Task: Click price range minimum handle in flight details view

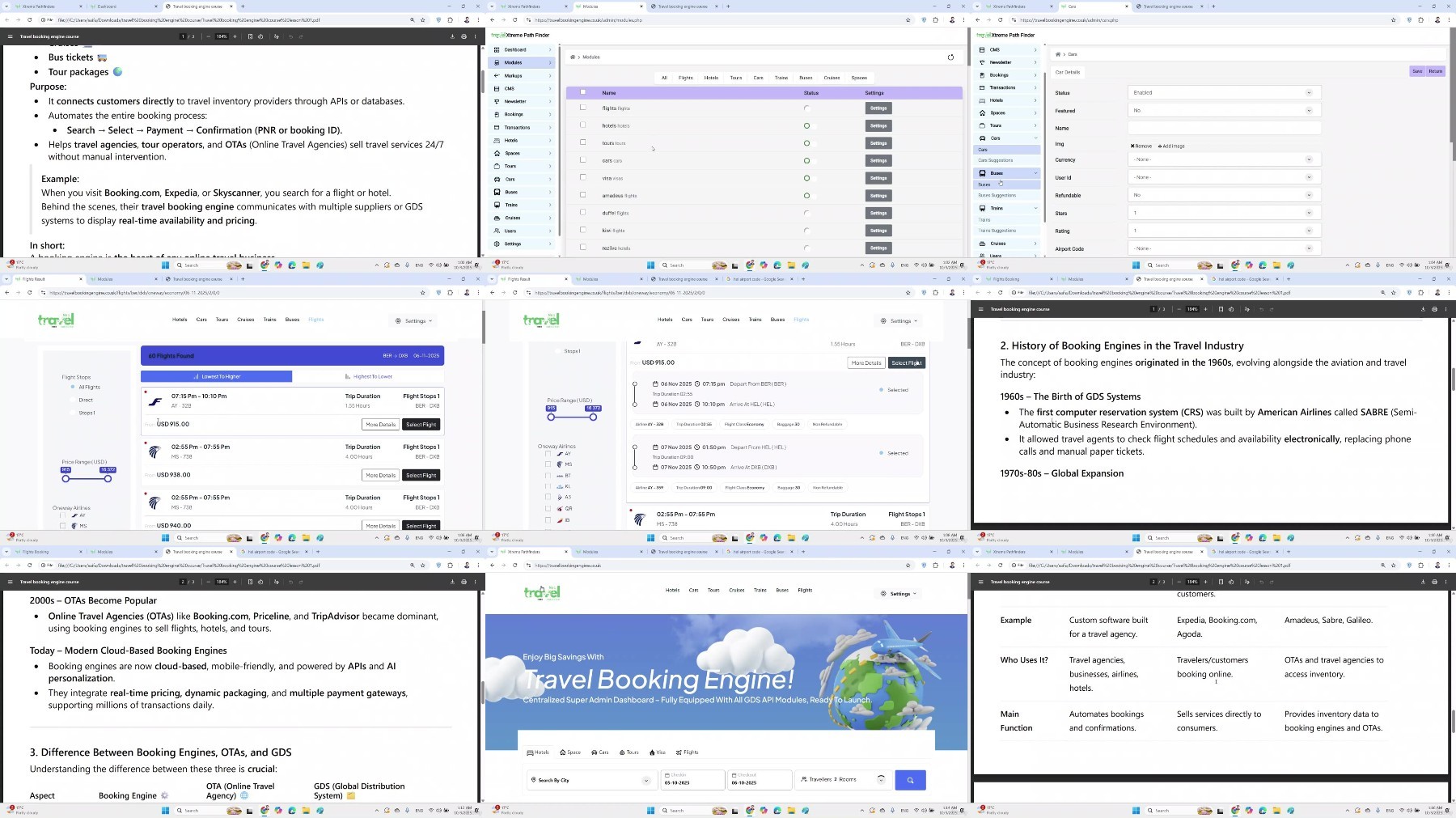Action: (x=551, y=417)
